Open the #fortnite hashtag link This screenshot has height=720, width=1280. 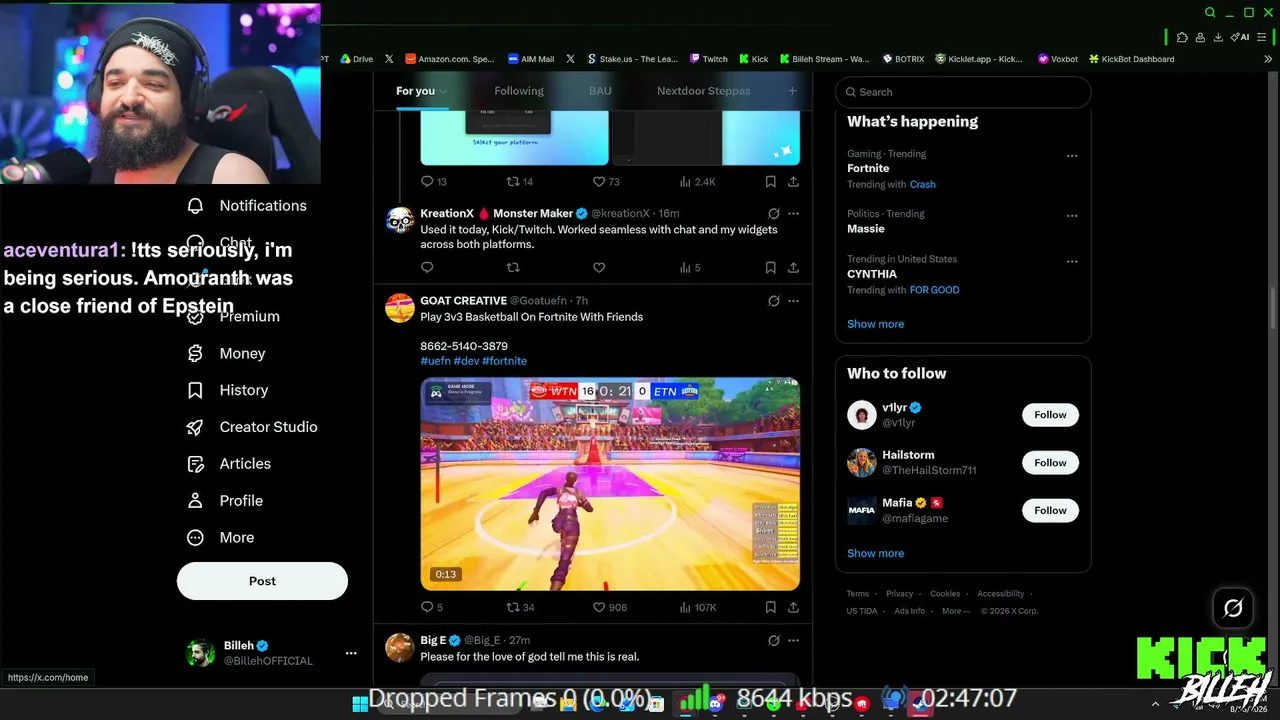504,361
